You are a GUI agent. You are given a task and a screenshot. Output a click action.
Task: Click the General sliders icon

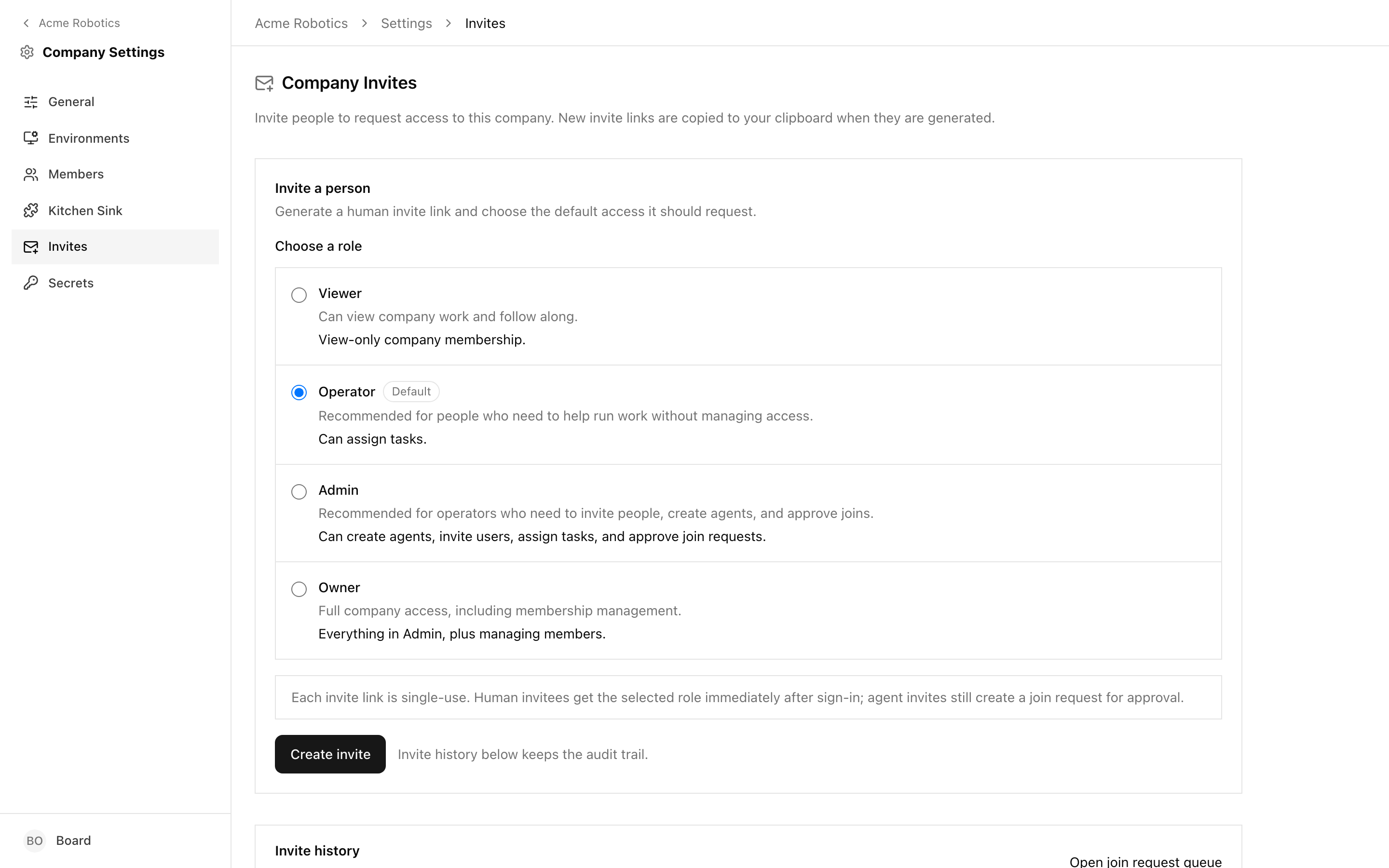pyautogui.click(x=31, y=102)
